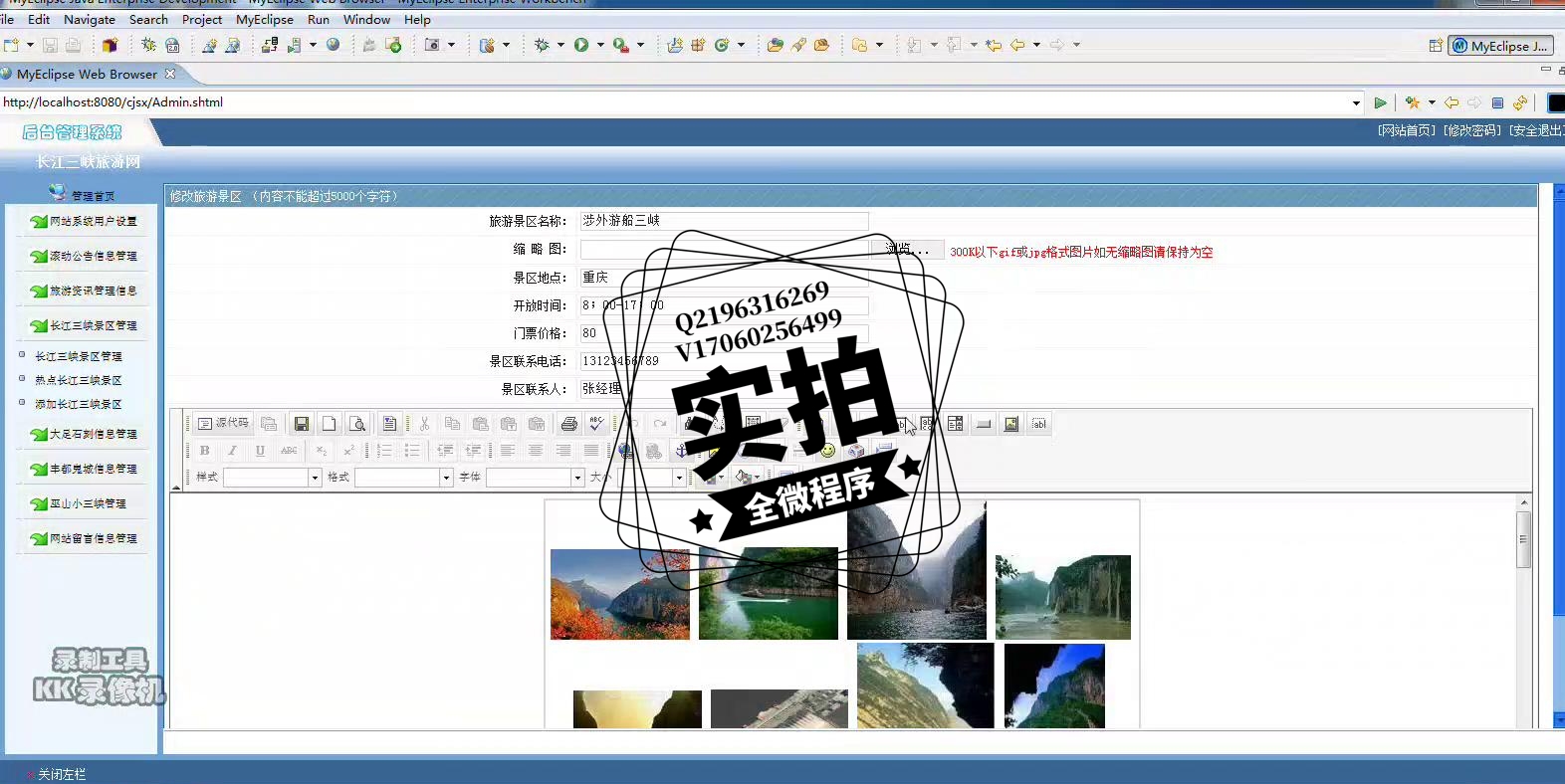Click the Debug bug icon in the toolbar
This screenshot has height=784, width=1565.
(542, 45)
